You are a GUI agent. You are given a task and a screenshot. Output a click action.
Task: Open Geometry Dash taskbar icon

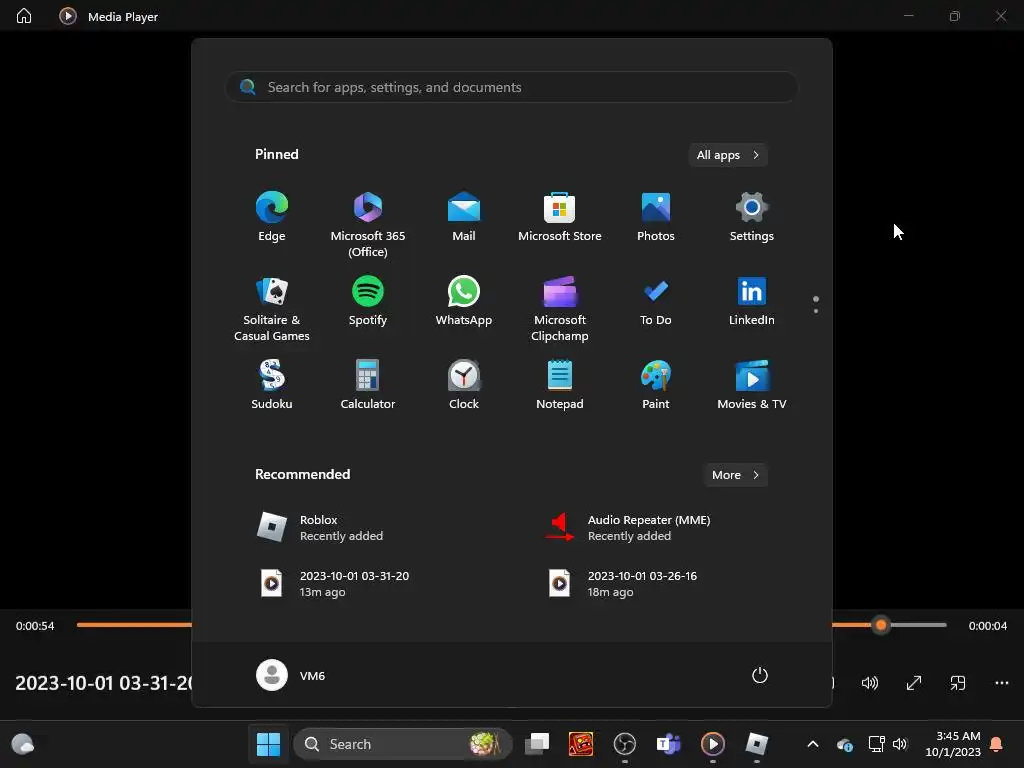(581, 744)
